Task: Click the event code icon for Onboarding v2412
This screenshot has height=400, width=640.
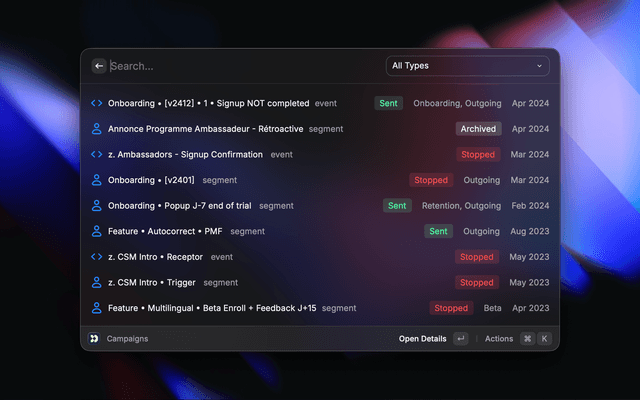Action: click(x=97, y=103)
